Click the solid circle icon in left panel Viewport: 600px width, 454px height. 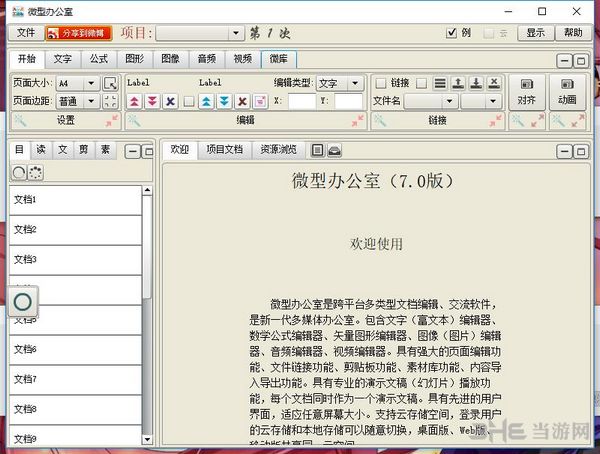[19, 173]
